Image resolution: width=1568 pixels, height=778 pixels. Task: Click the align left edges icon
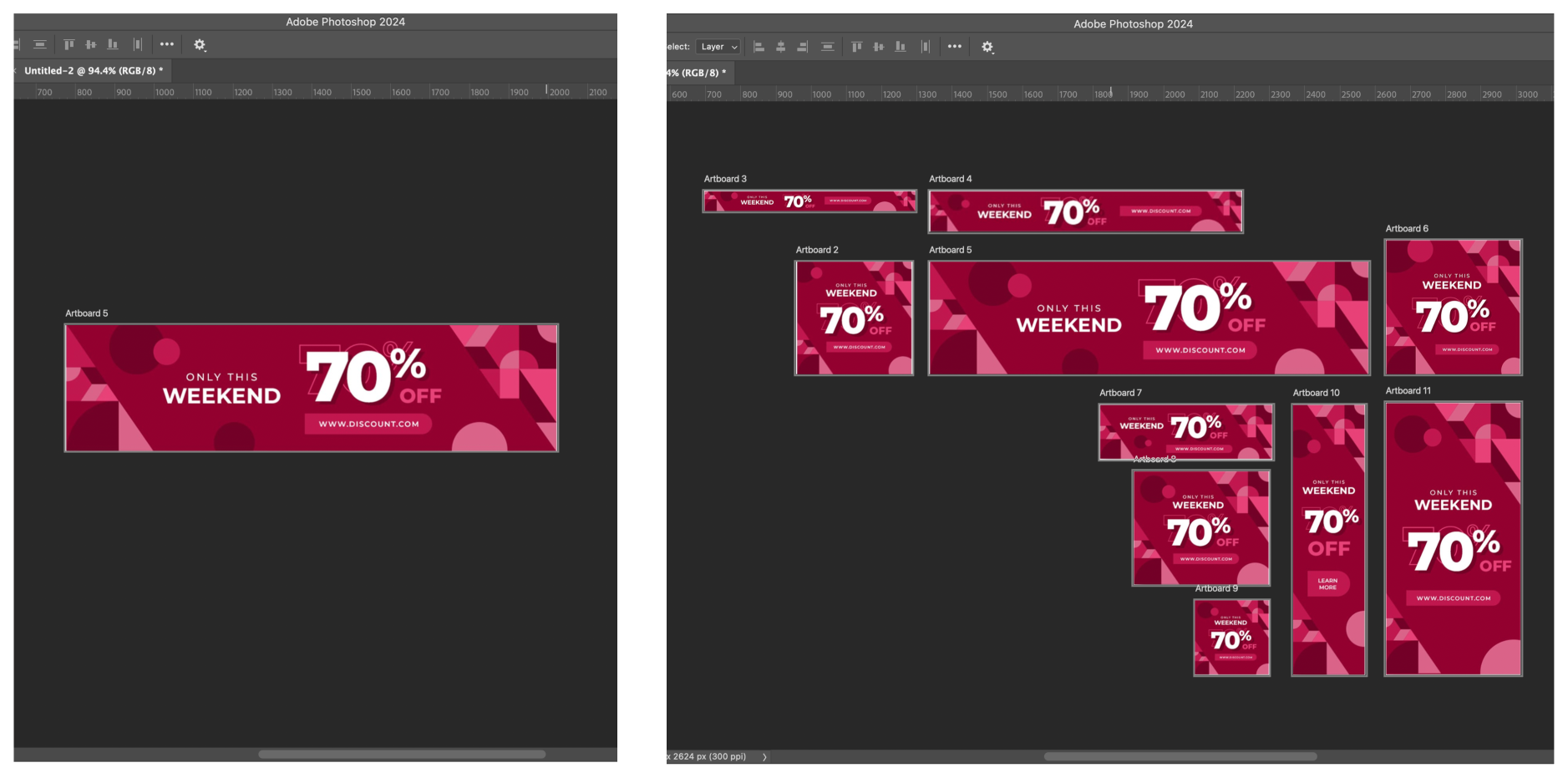[x=759, y=47]
